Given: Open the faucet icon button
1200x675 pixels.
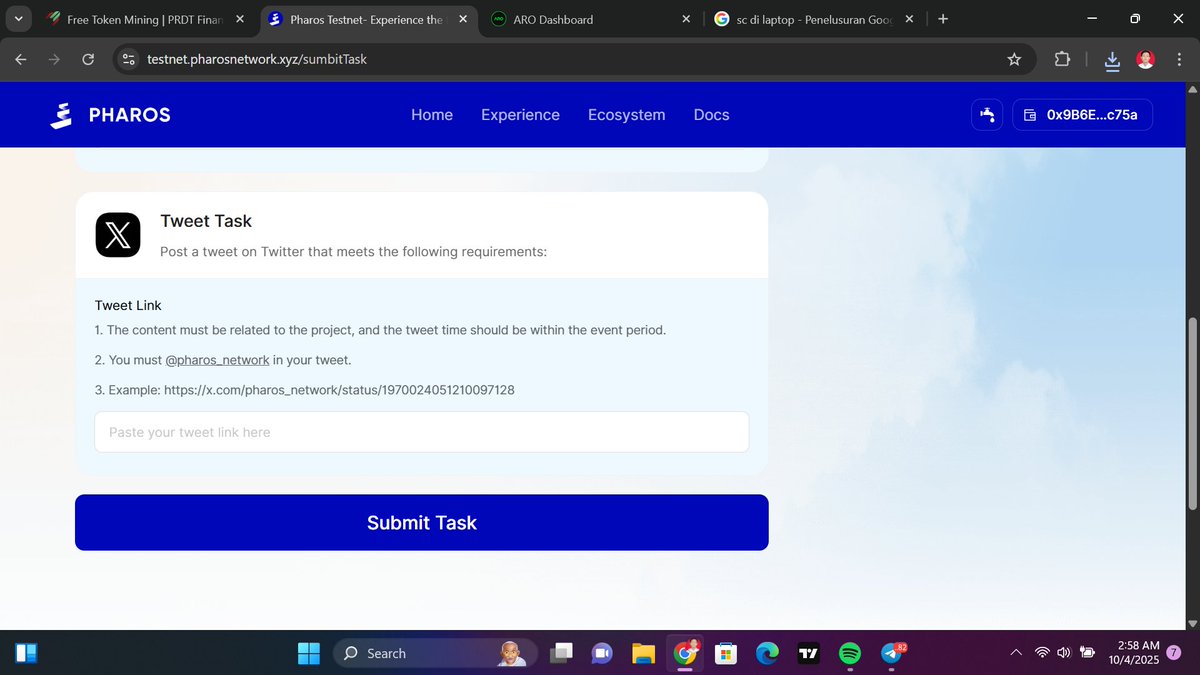Looking at the screenshot, I should (x=987, y=115).
